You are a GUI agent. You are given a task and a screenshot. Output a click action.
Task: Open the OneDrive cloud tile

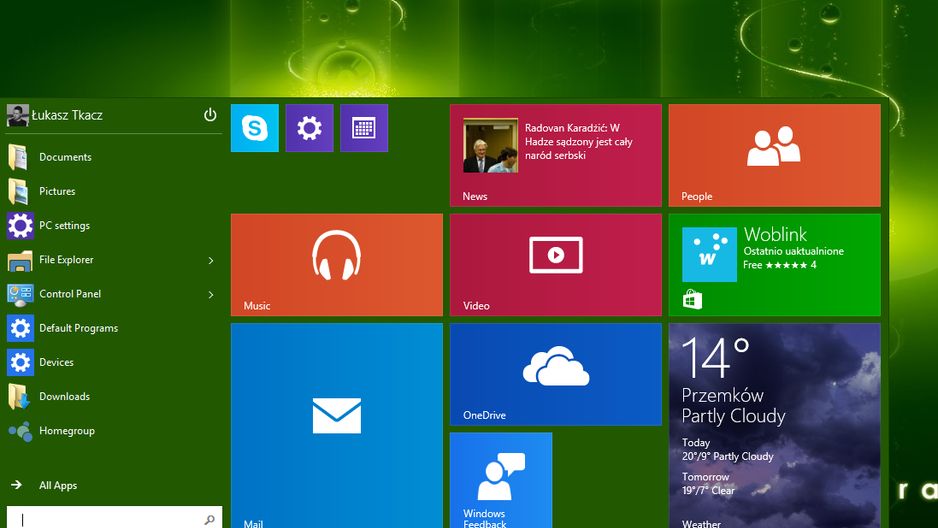tap(556, 374)
